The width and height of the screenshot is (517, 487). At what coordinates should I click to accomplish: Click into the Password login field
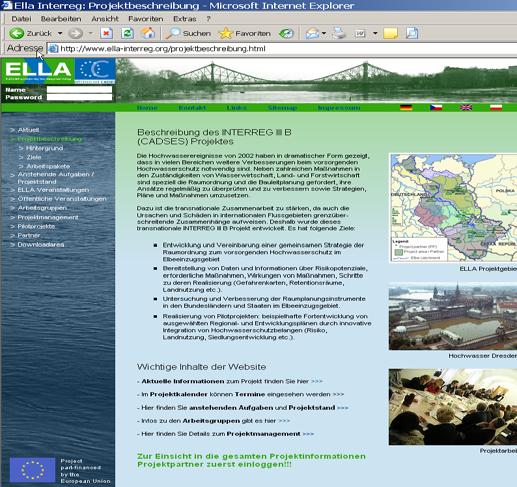(79, 97)
